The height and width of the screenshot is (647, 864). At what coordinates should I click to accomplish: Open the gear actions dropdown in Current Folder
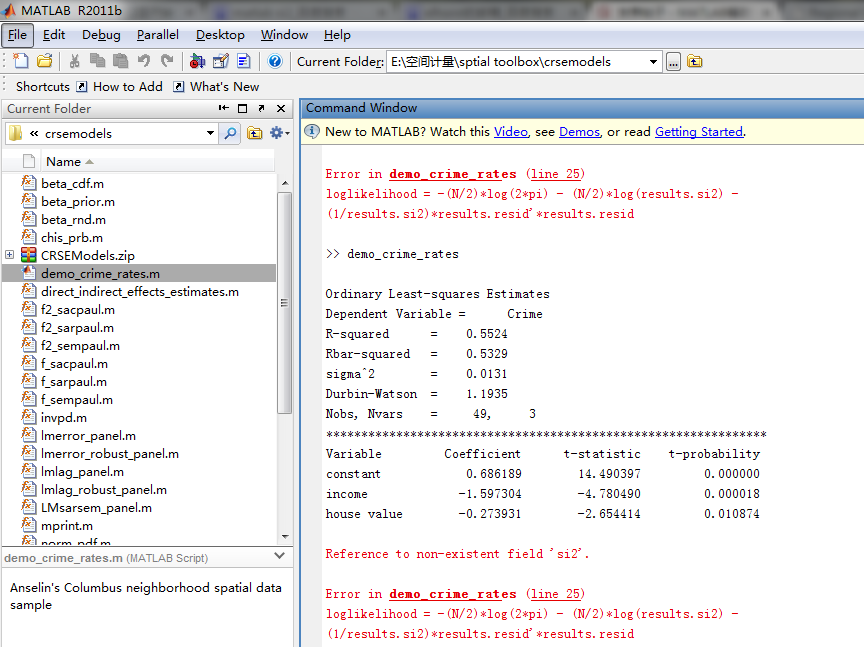(280, 133)
